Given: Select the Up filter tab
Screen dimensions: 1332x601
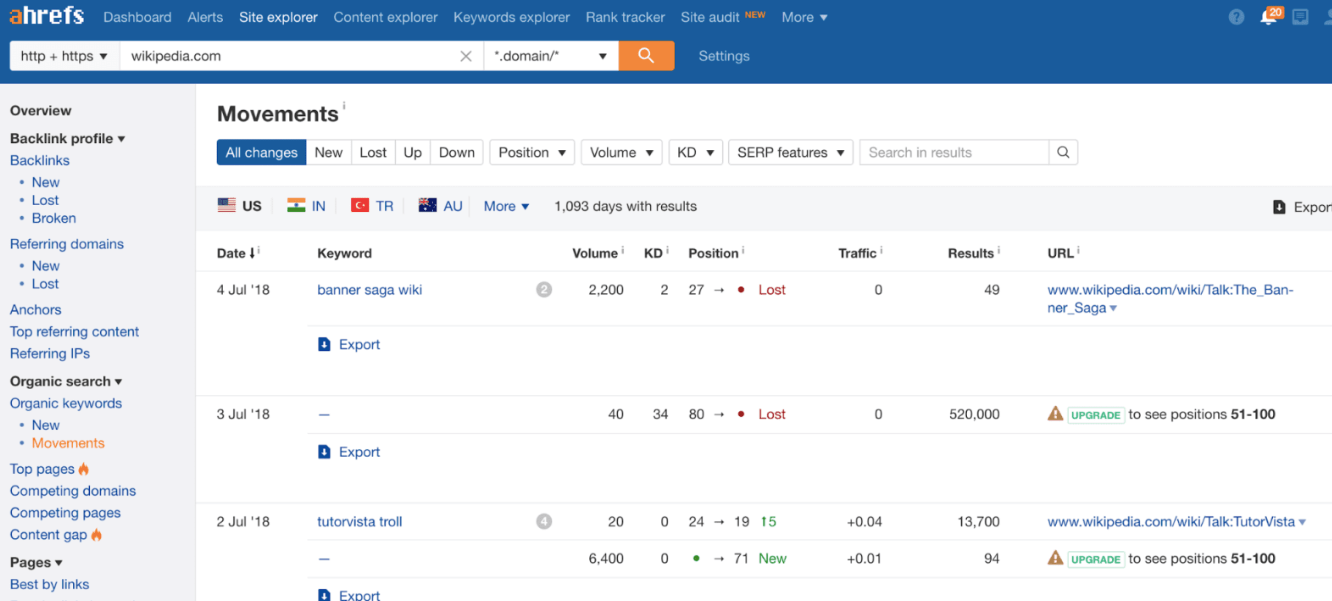Looking at the screenshot, I should [x=413, y=152].
